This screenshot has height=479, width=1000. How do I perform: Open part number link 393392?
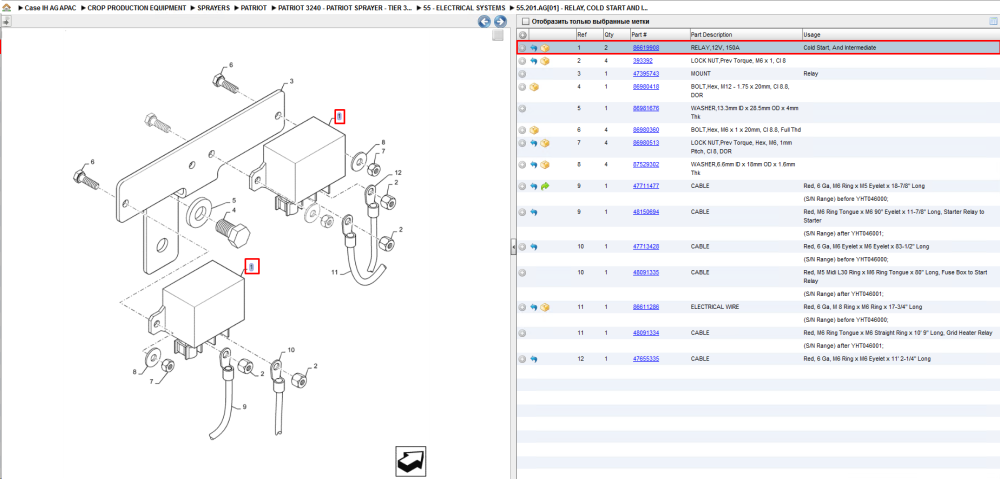click(642, 61)
